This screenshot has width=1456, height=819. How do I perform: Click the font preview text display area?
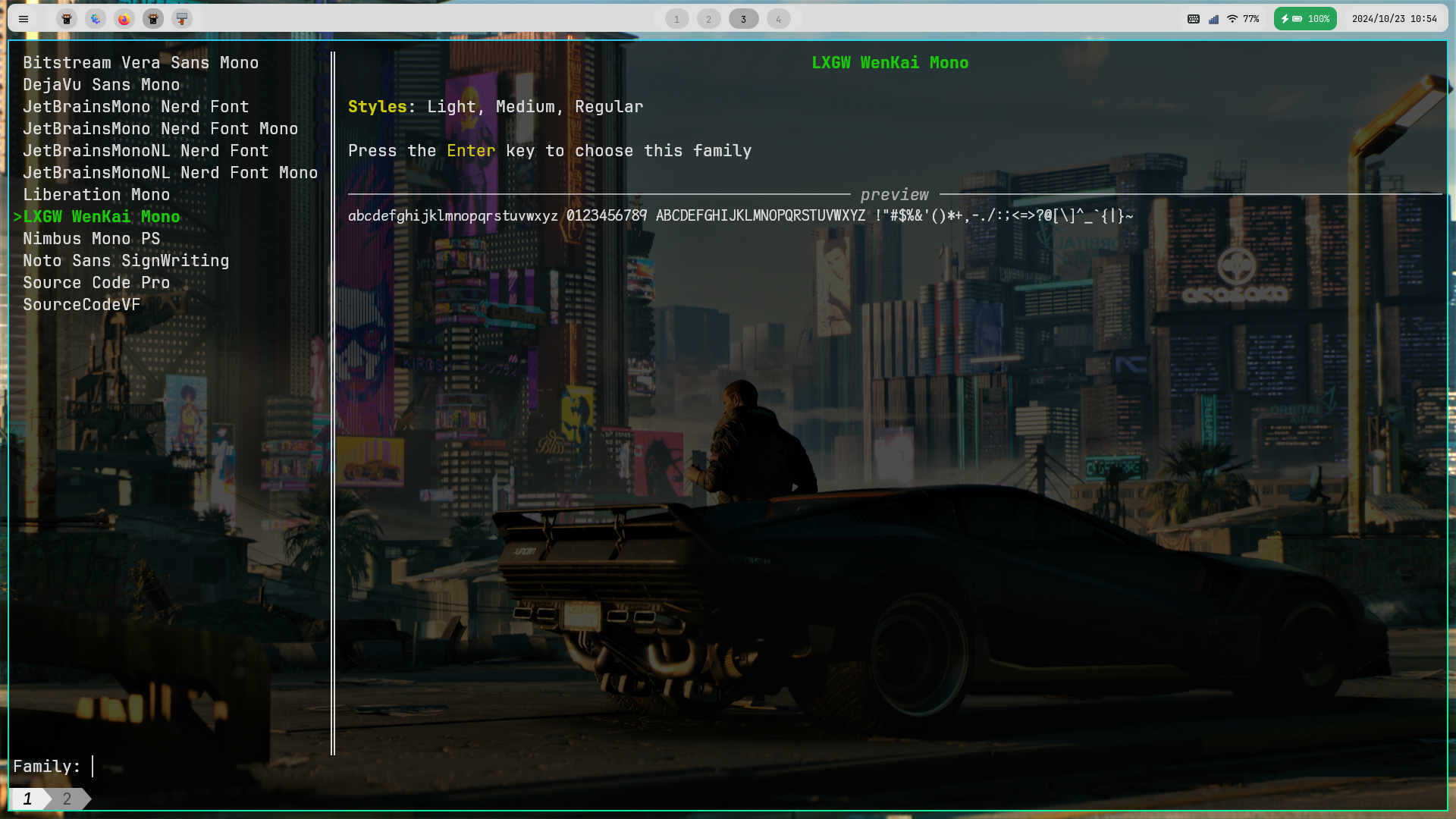[x=740, y=216]
